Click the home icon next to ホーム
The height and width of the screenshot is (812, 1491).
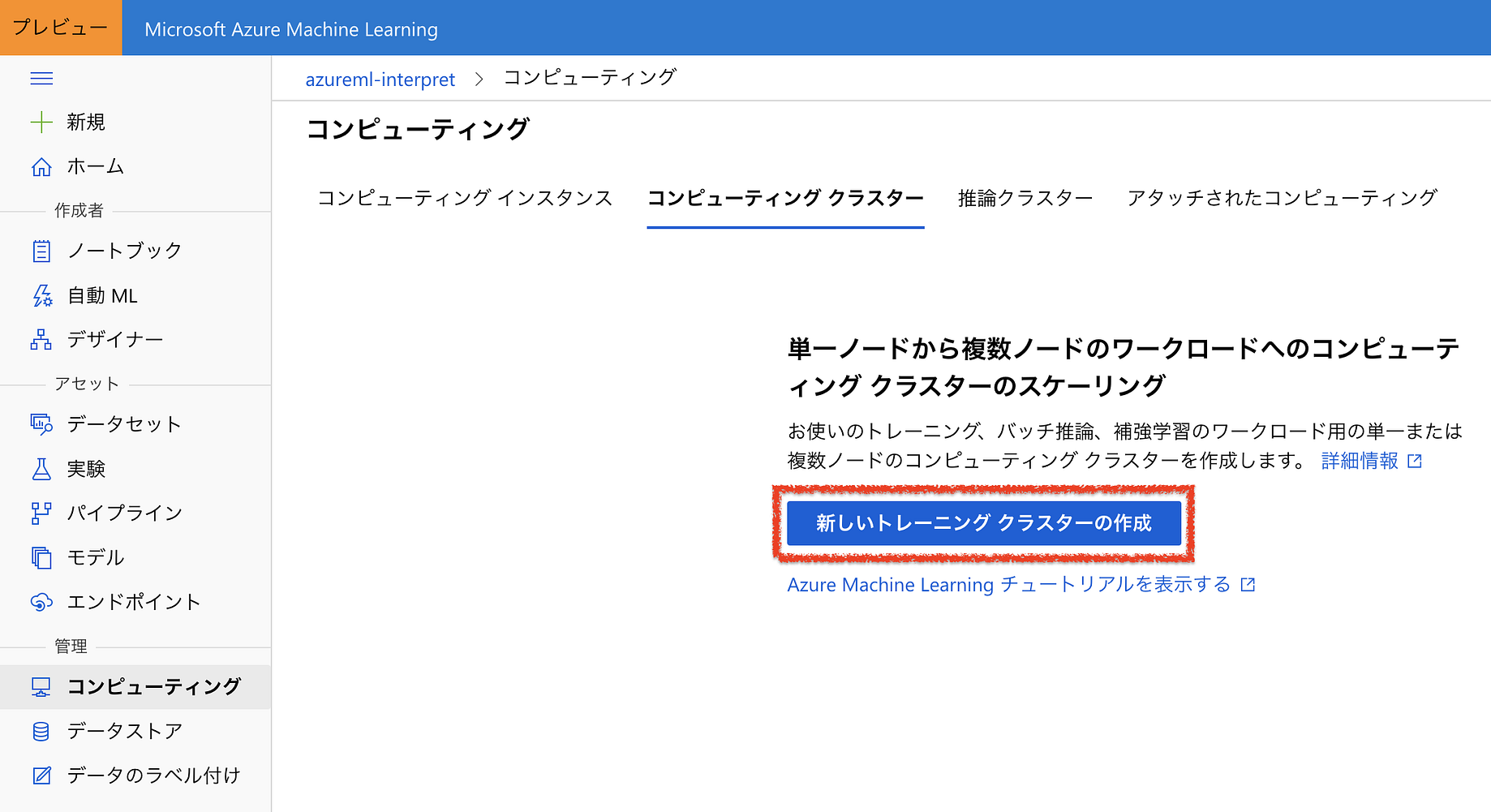click(41, 166)
